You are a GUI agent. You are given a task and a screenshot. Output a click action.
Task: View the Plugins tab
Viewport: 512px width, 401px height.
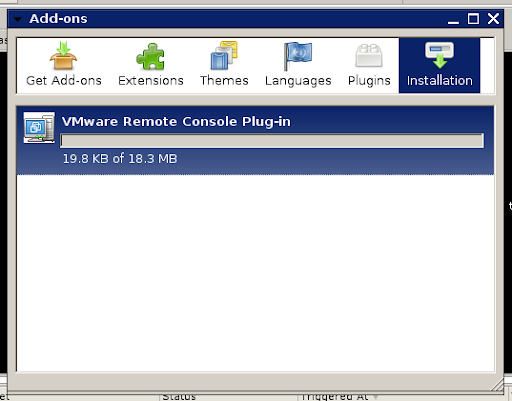pos(369,65)
